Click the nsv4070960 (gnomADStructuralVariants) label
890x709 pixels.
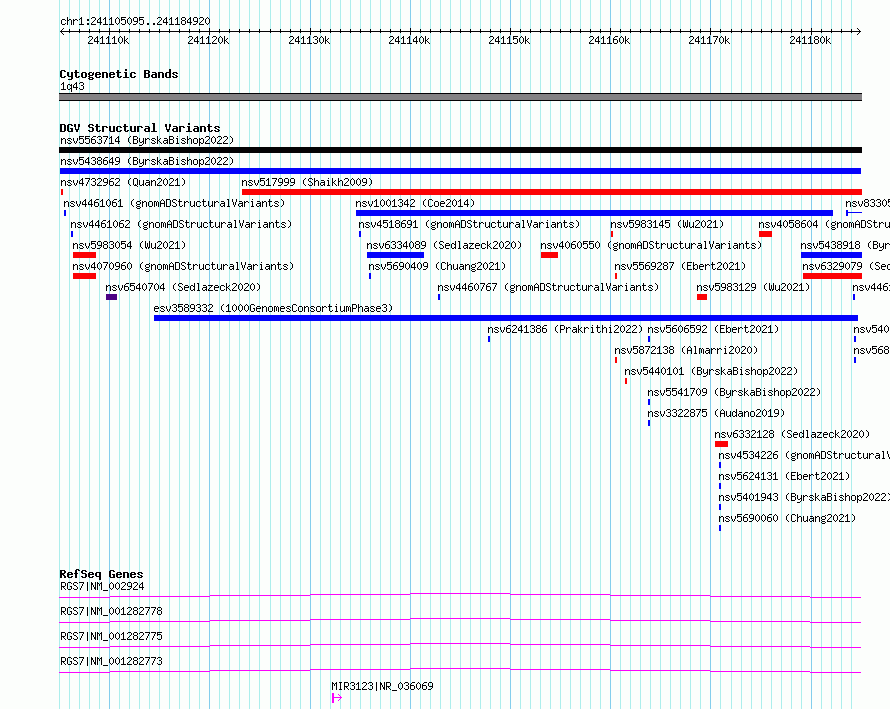(183, 266)
